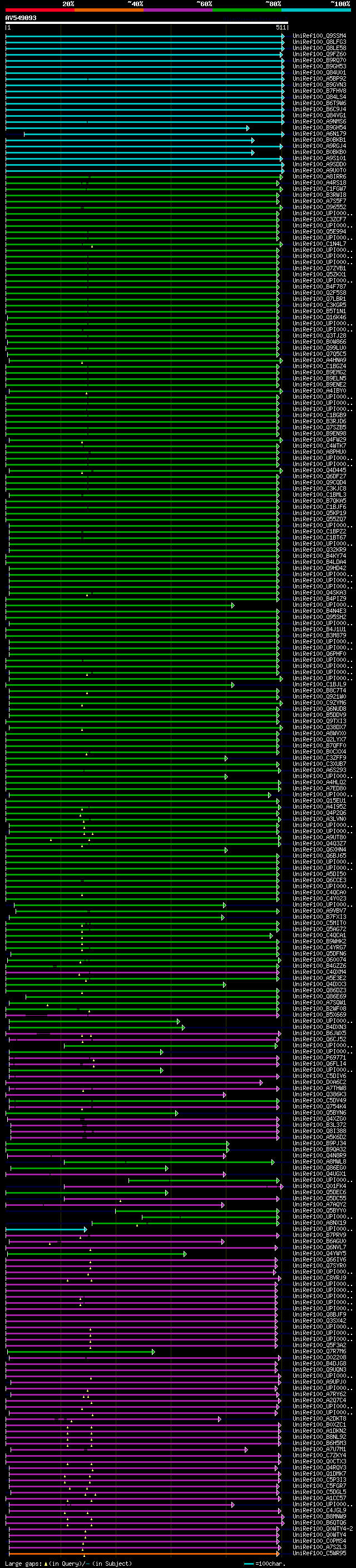Screen dimensions: 356x1568
Task: Open hit UniRef100_B8MNW9
Action: tap(319, 1517)
